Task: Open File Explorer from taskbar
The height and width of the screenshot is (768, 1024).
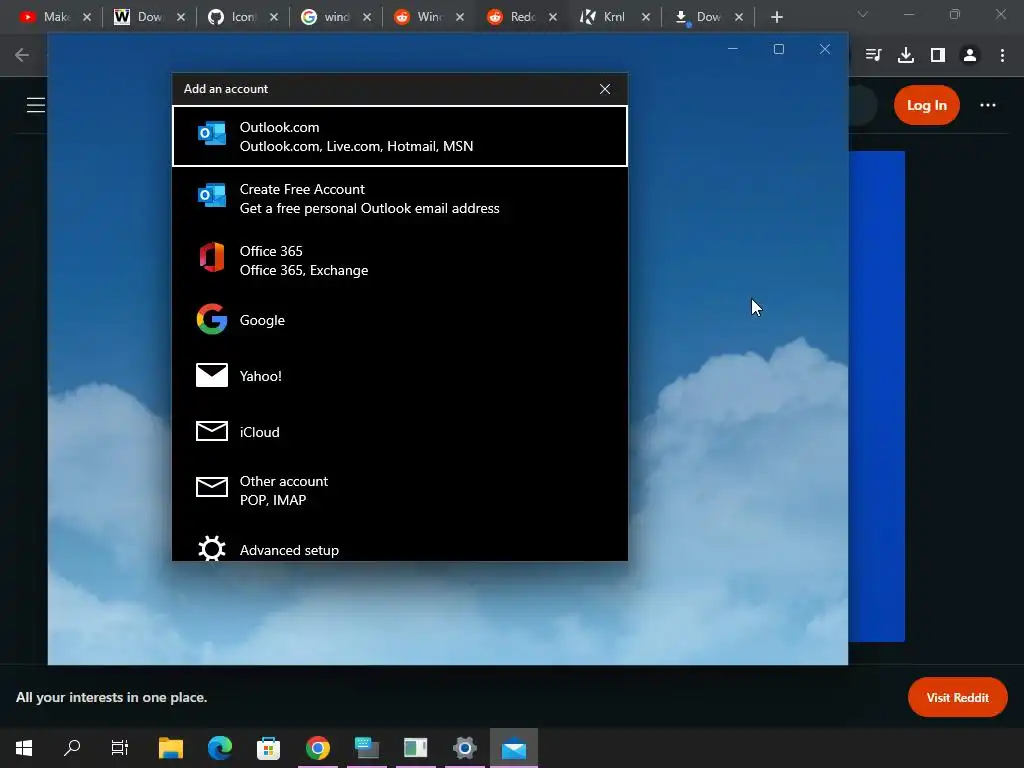Action: (x=171, y=747)
